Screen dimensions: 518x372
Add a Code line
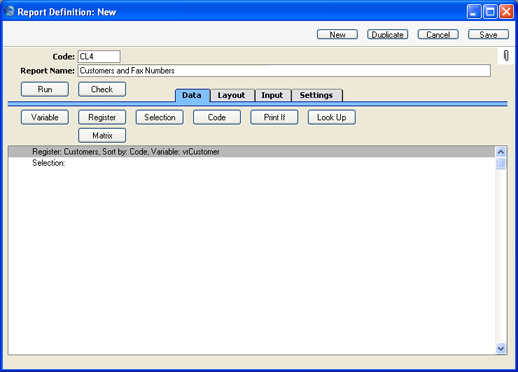217,117
